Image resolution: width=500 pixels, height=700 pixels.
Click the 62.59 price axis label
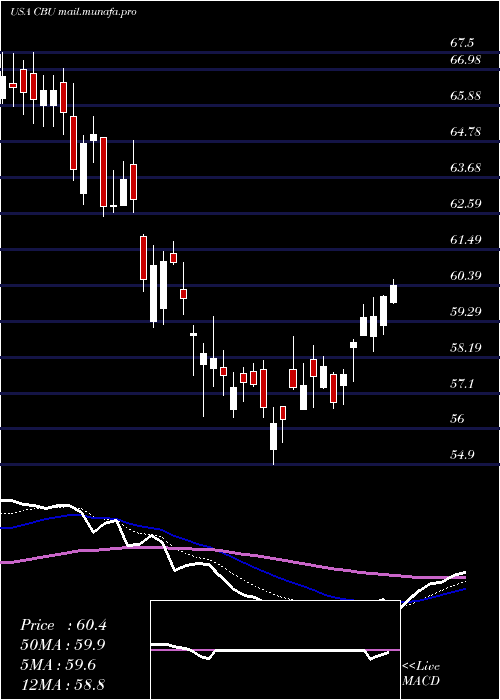[465, 204]
